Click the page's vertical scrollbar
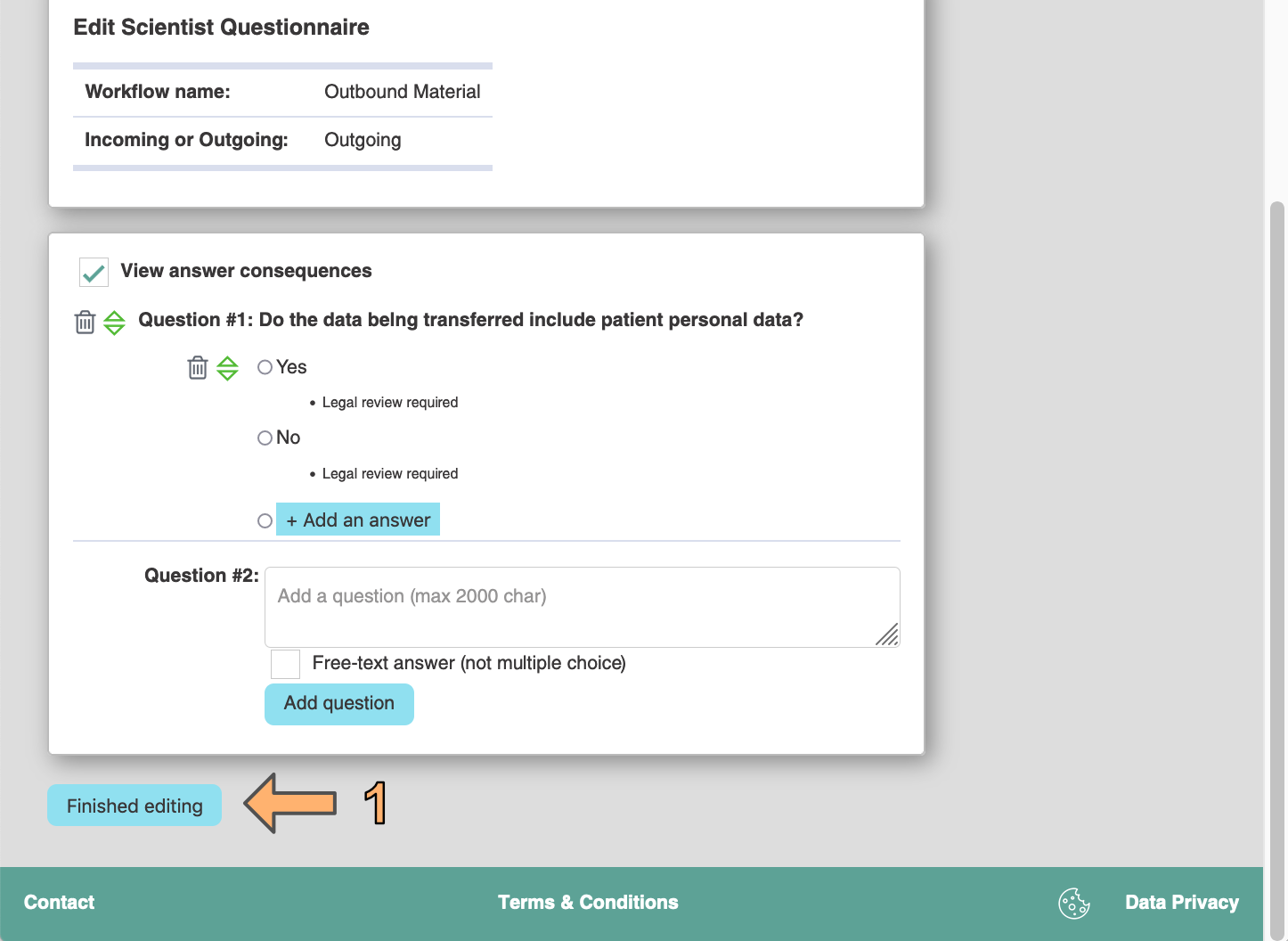Viewport: 1288px width, 941px height. pos(1276,535)
